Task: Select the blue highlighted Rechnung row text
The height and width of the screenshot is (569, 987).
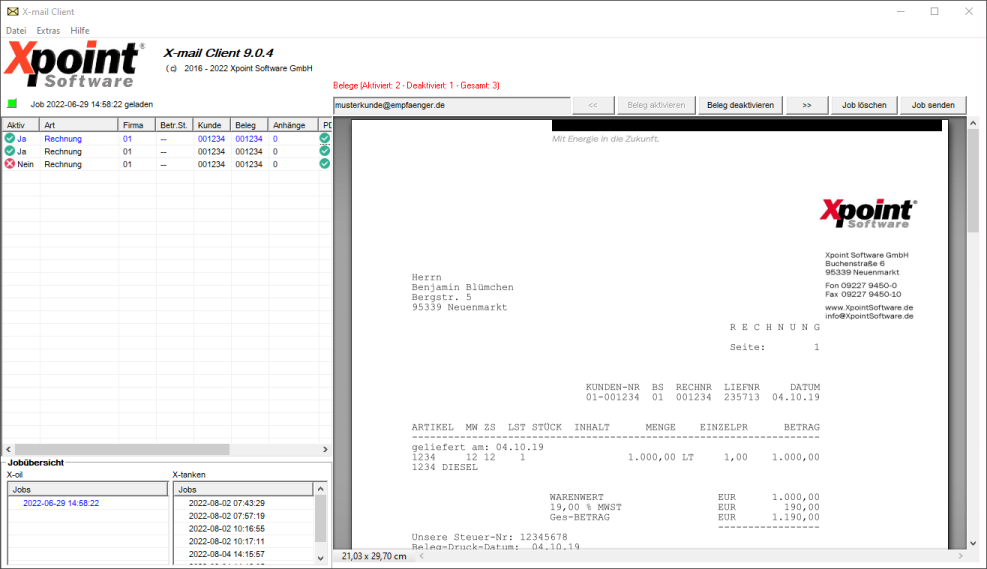Action: [63, 138]
